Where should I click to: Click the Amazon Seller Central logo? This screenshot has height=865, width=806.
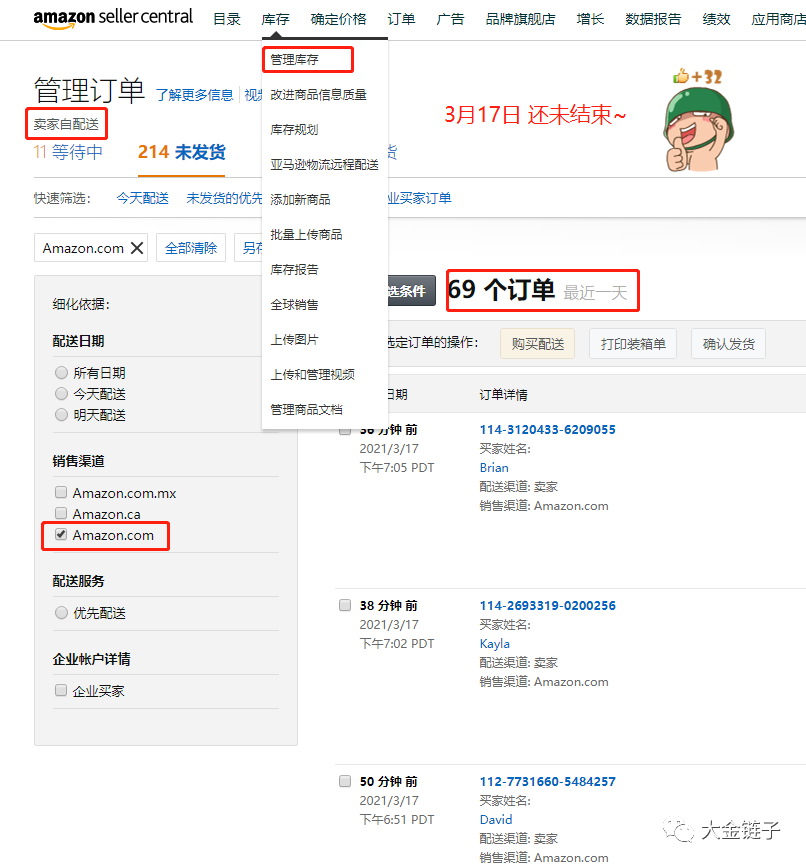pos(113,18)
